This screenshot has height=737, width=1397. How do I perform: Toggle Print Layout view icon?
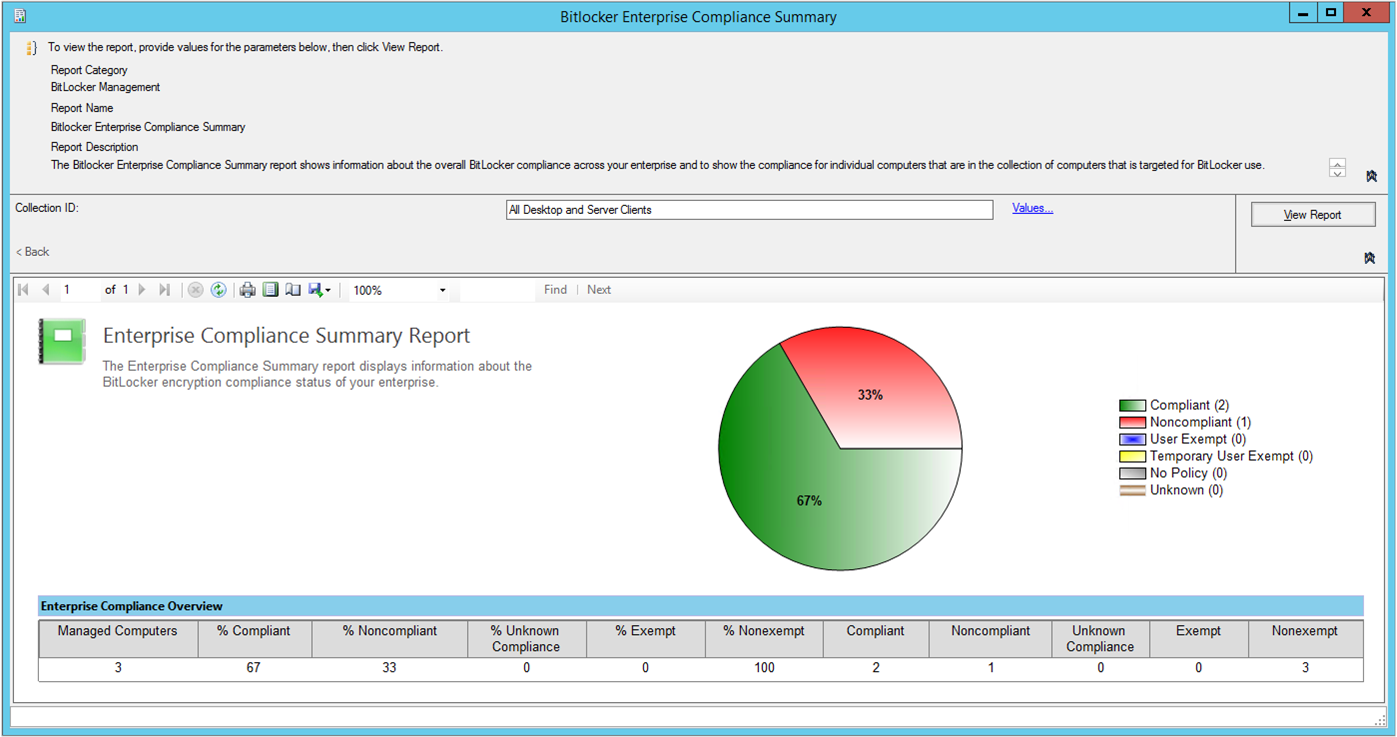(270, 290)
